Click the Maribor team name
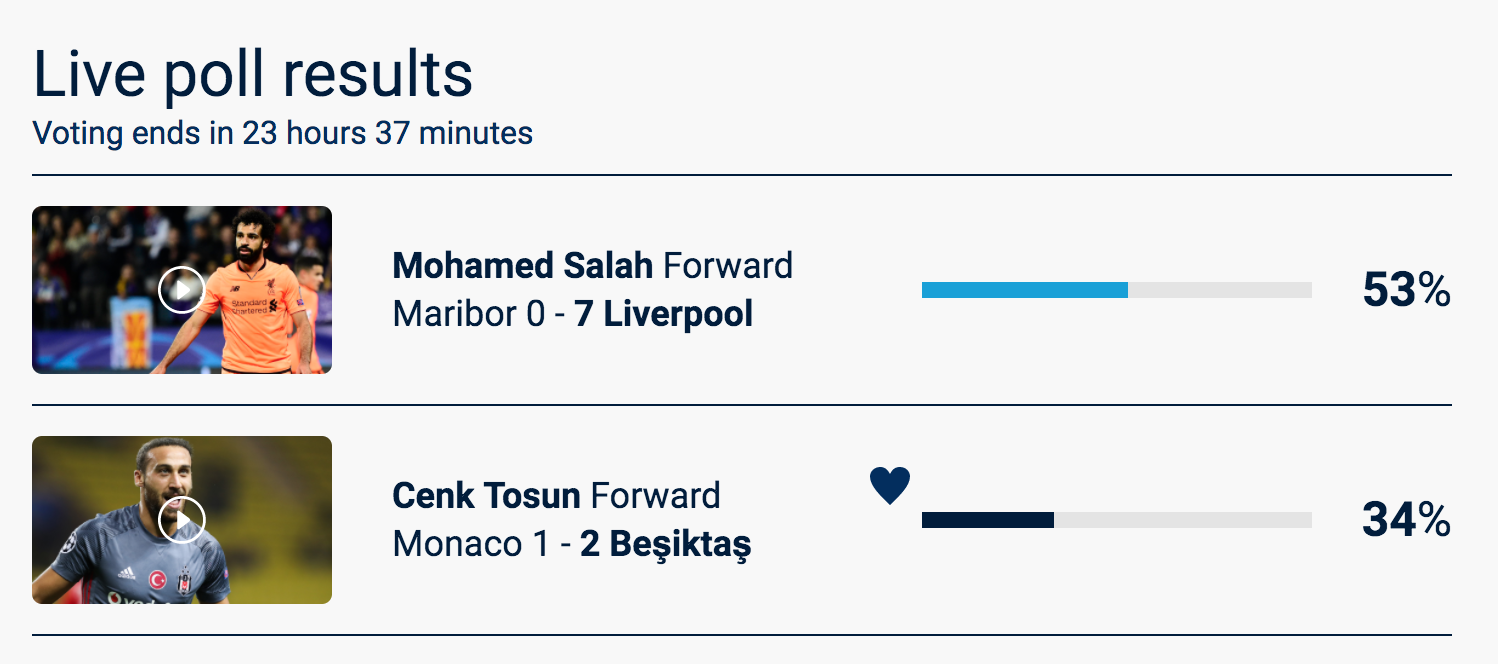This screenshot has height=664, width=1498. click(454, 314)
